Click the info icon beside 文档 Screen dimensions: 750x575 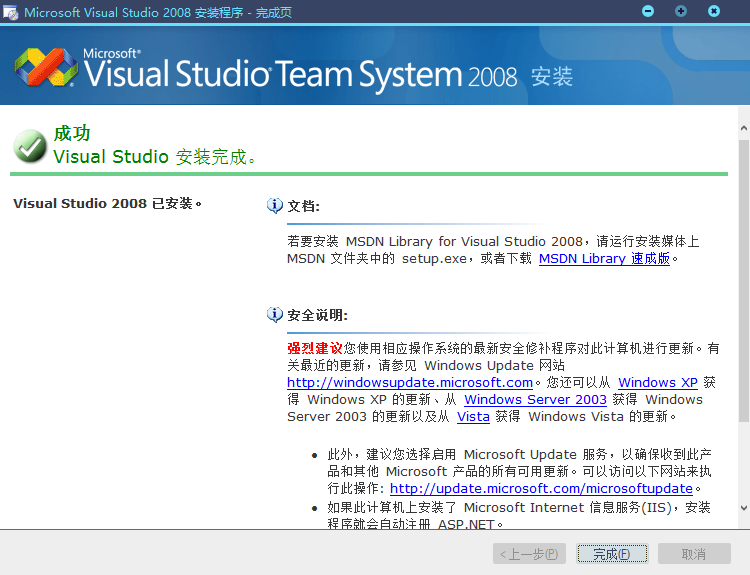(275, 206)
